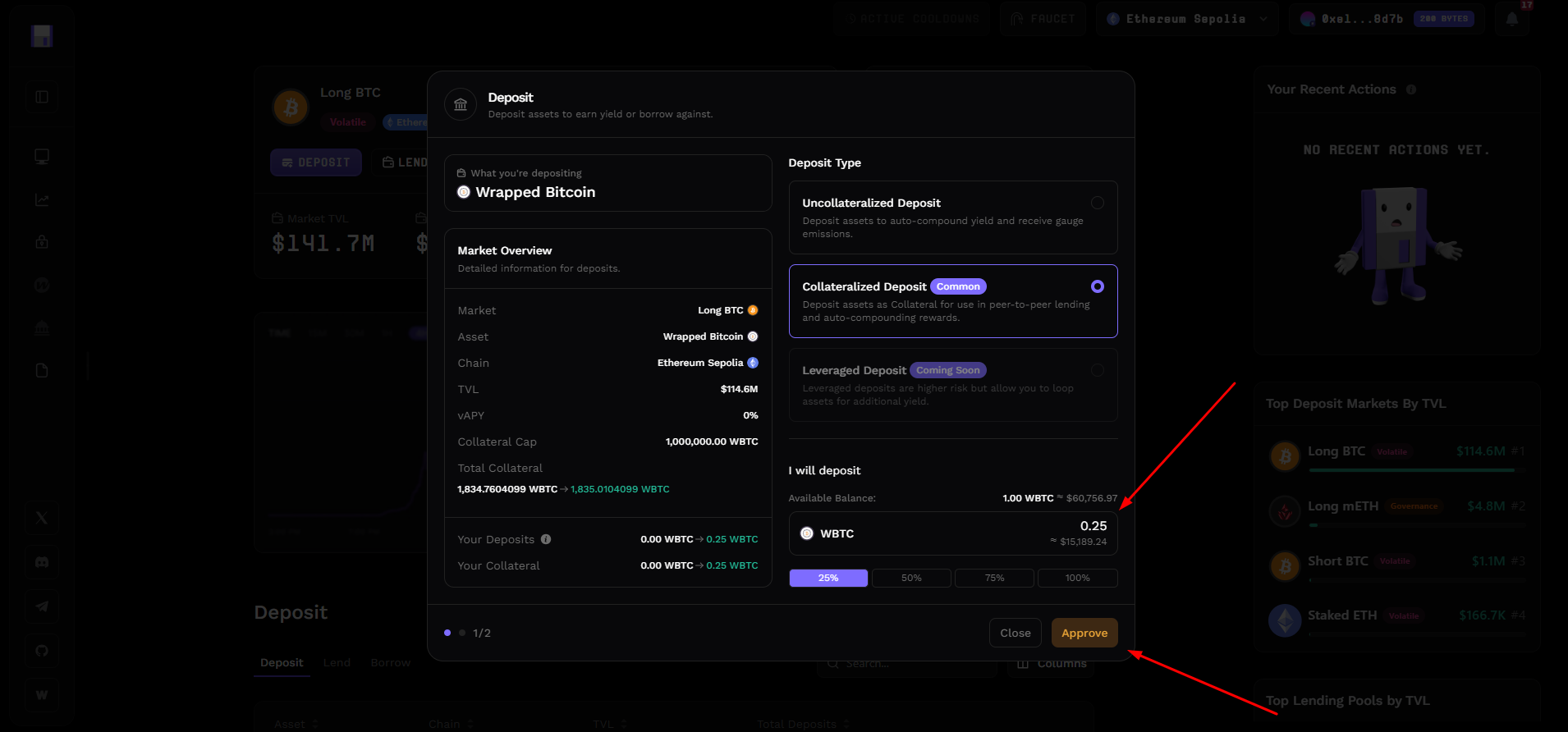Open the Columns selector behind the dialog
1568x732 pixels.
coord(1052,663)
